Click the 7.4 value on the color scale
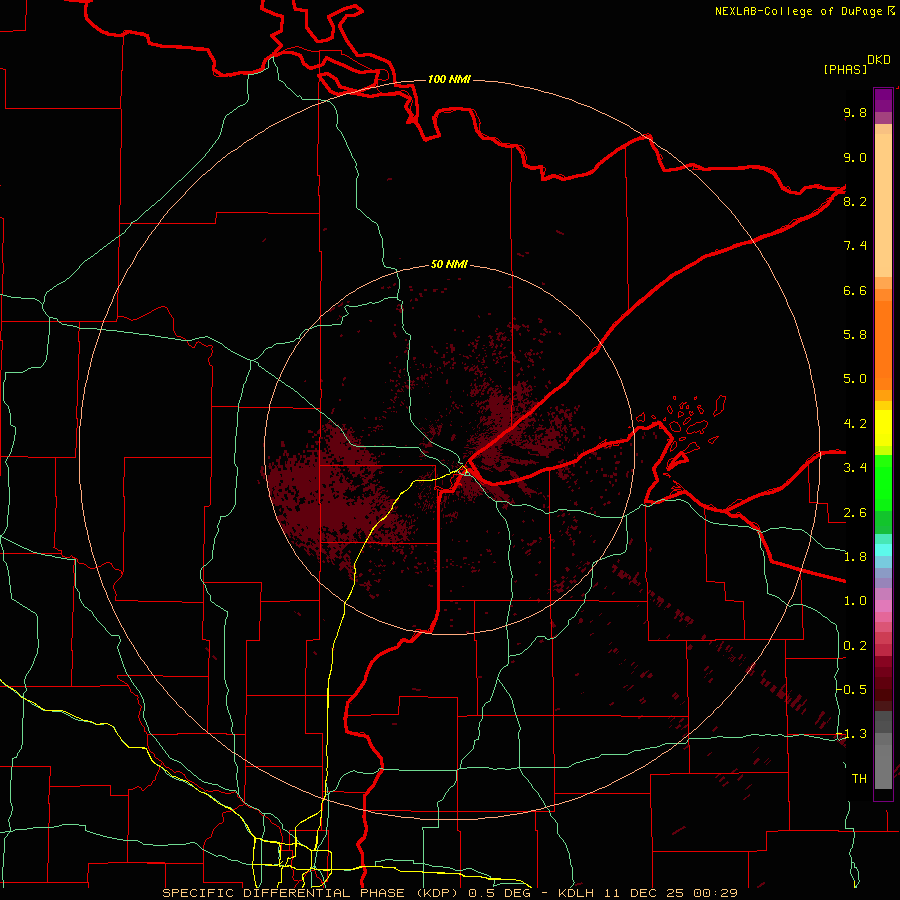Viewport: 900px width, 900px height. (x=855, y=246)
